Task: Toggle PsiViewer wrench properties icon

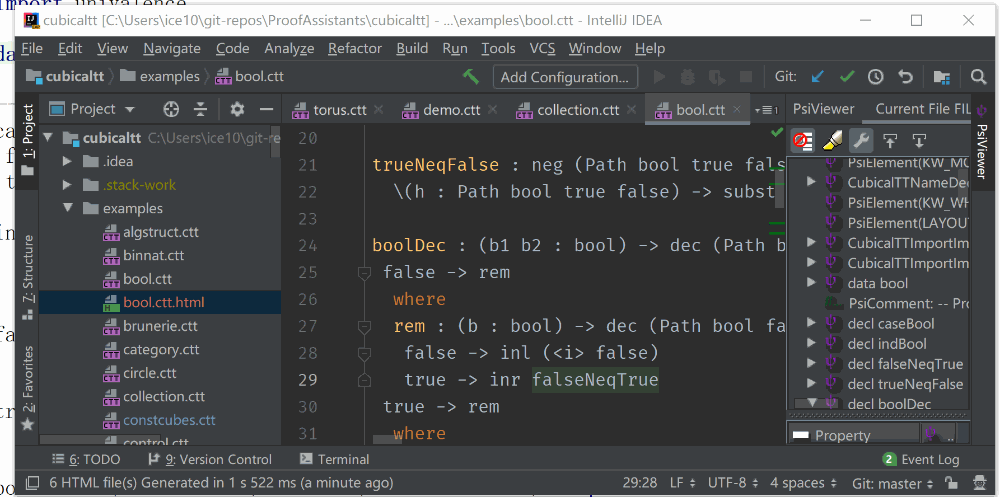Action: coord(861,140)
